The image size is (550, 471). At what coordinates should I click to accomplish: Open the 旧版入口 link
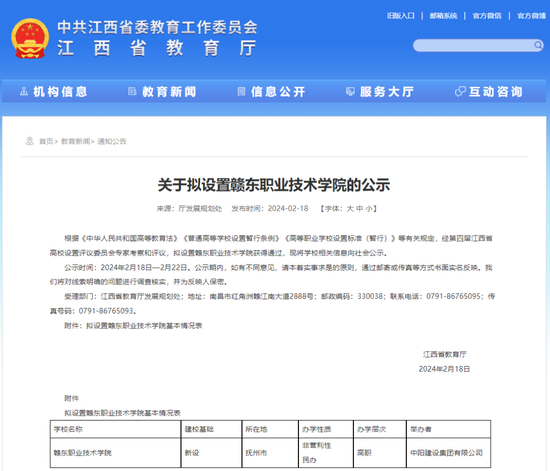tap(401, 16)
